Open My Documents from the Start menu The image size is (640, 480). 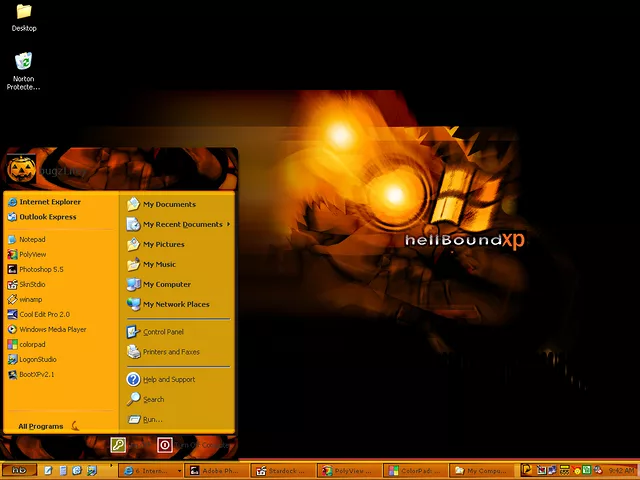pos(168,204)
